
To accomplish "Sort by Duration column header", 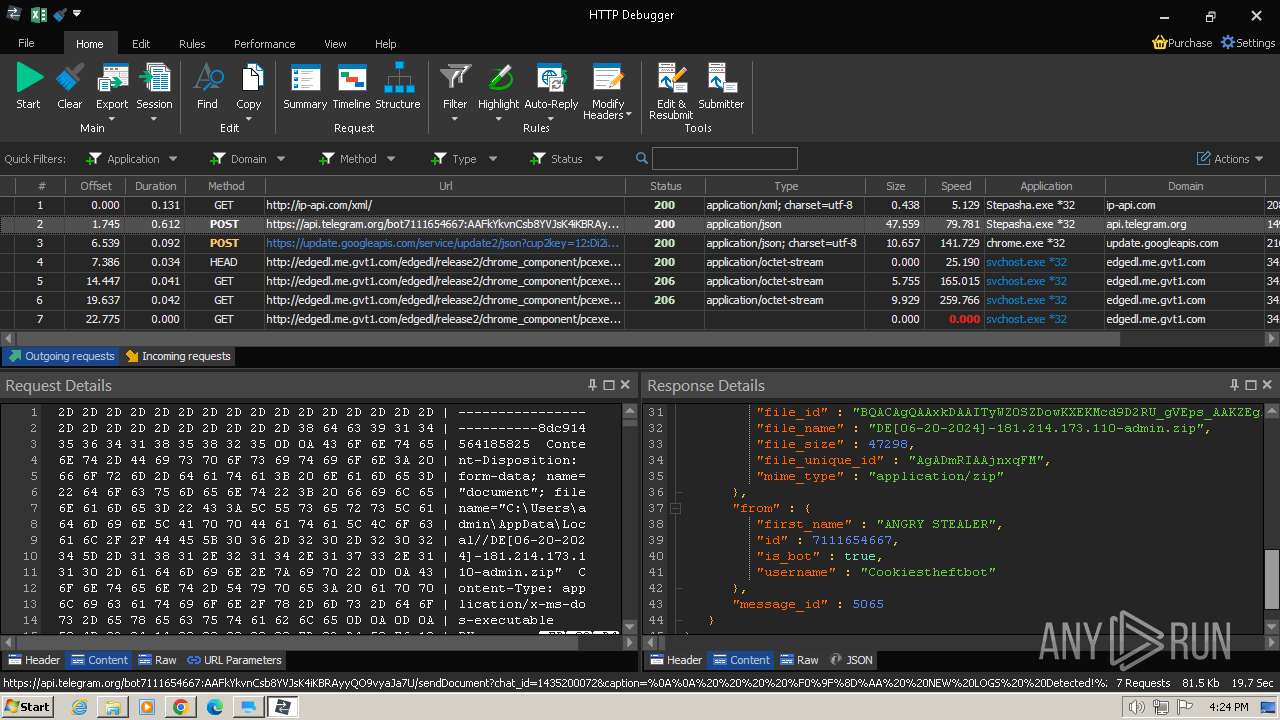I will click(155, 186).
